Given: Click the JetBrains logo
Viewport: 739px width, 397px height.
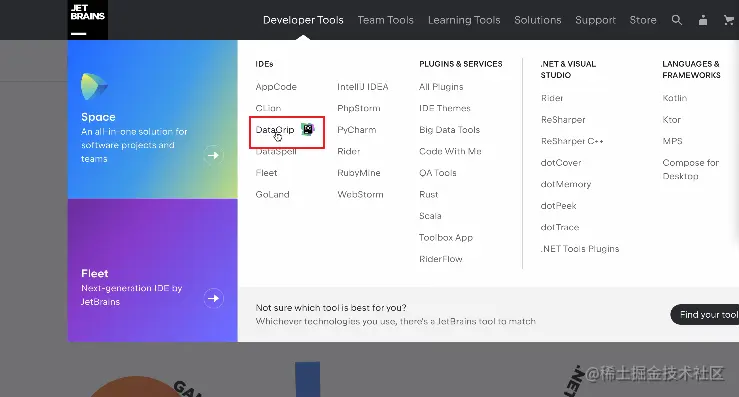Looking at the screenshot, I should pyautogui.click(x=88, y=19).
